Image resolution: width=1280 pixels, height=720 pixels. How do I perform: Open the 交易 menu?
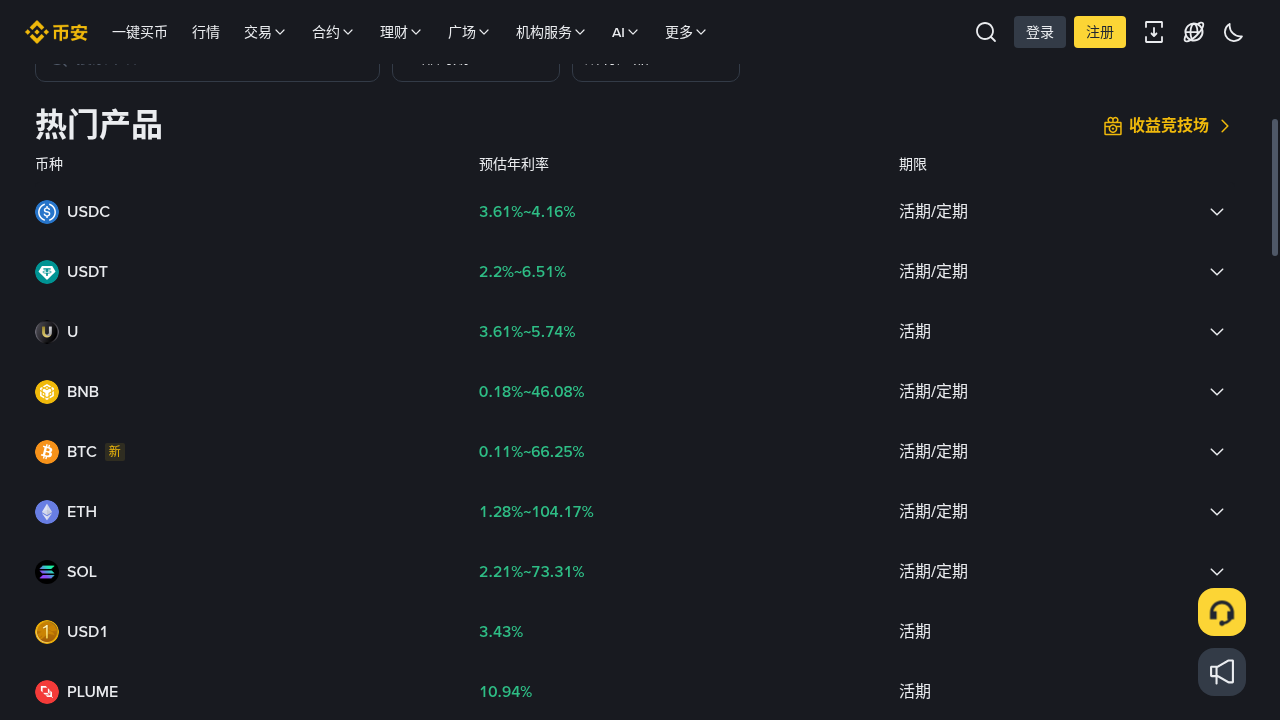click(x=265, y=32)
